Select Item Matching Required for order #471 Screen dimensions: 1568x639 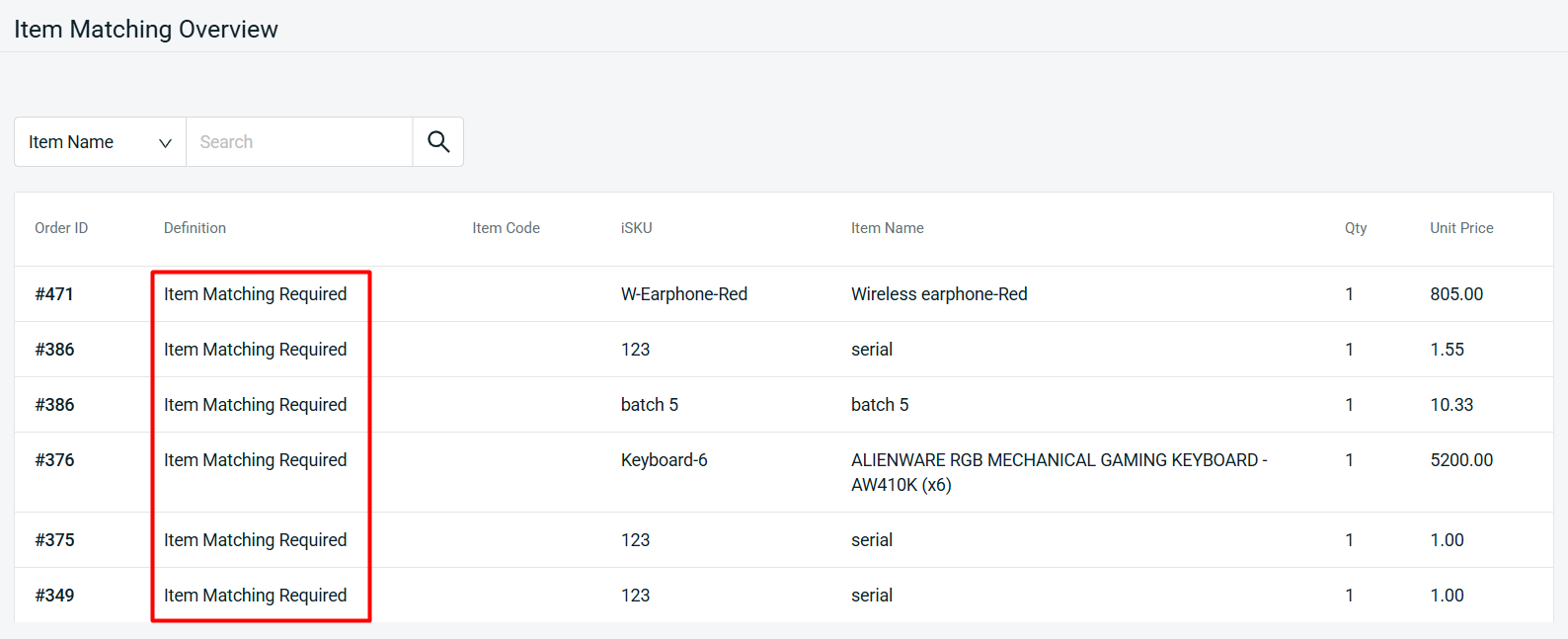[x=255, y=294]
